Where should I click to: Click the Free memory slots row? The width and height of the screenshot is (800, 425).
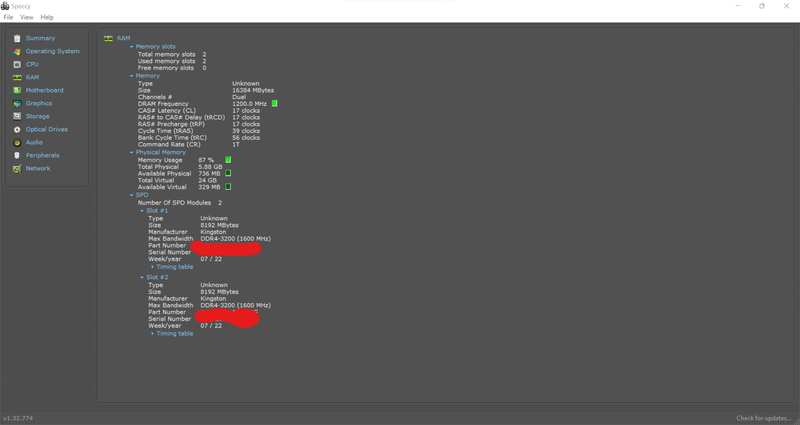(x=172, y=68)
